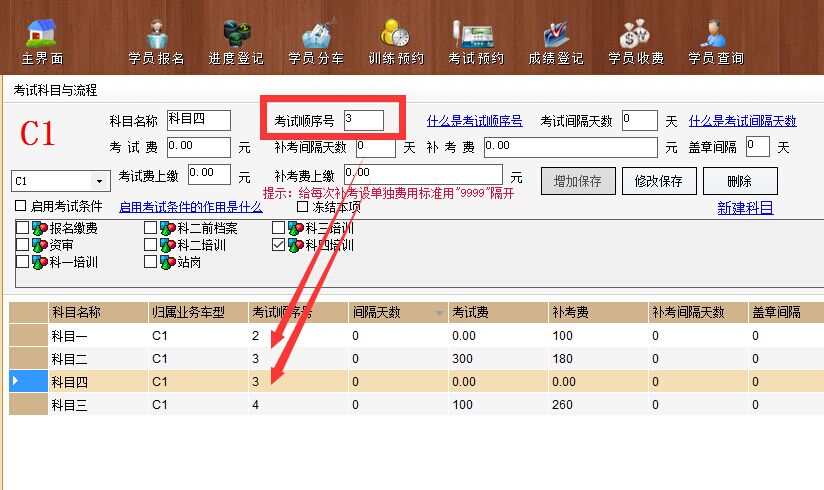The height and width of the screenshot is (490, 824).
Task: Sort by 盖章间隔 column header
Action: [786, 312]
